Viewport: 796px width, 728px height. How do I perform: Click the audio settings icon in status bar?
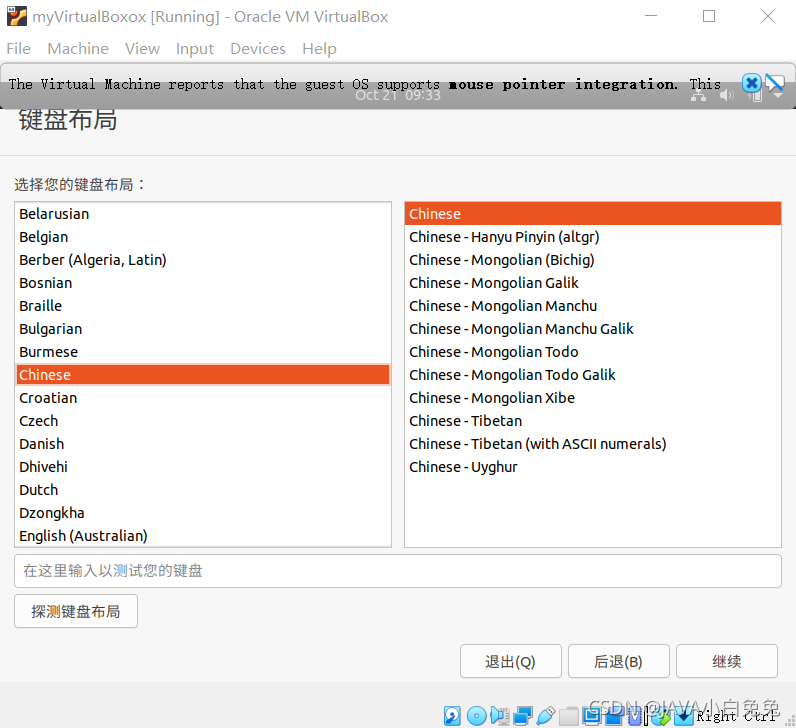(500, 716)
